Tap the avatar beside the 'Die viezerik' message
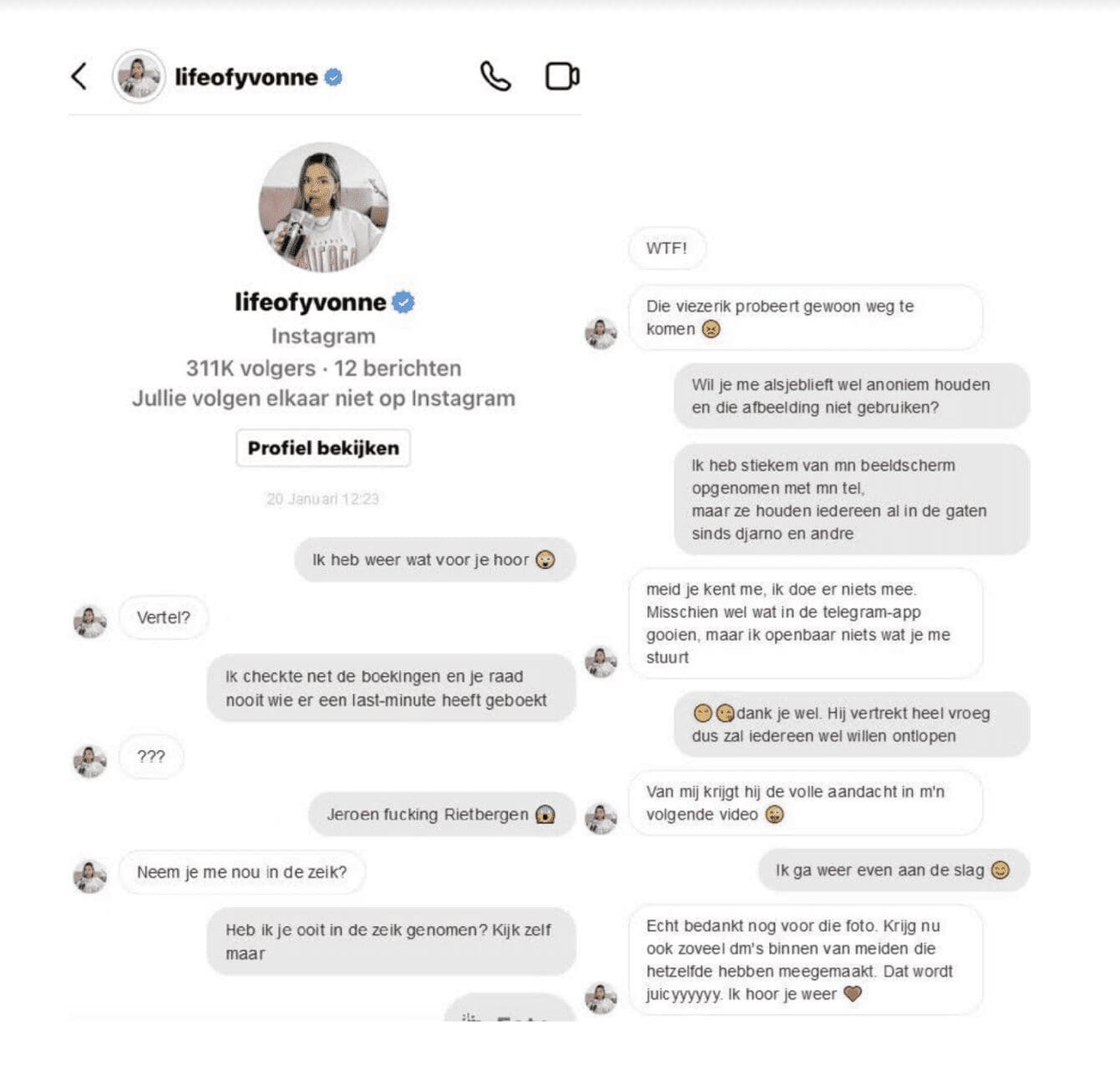Screen dimensions: 1120x1065 601,332
